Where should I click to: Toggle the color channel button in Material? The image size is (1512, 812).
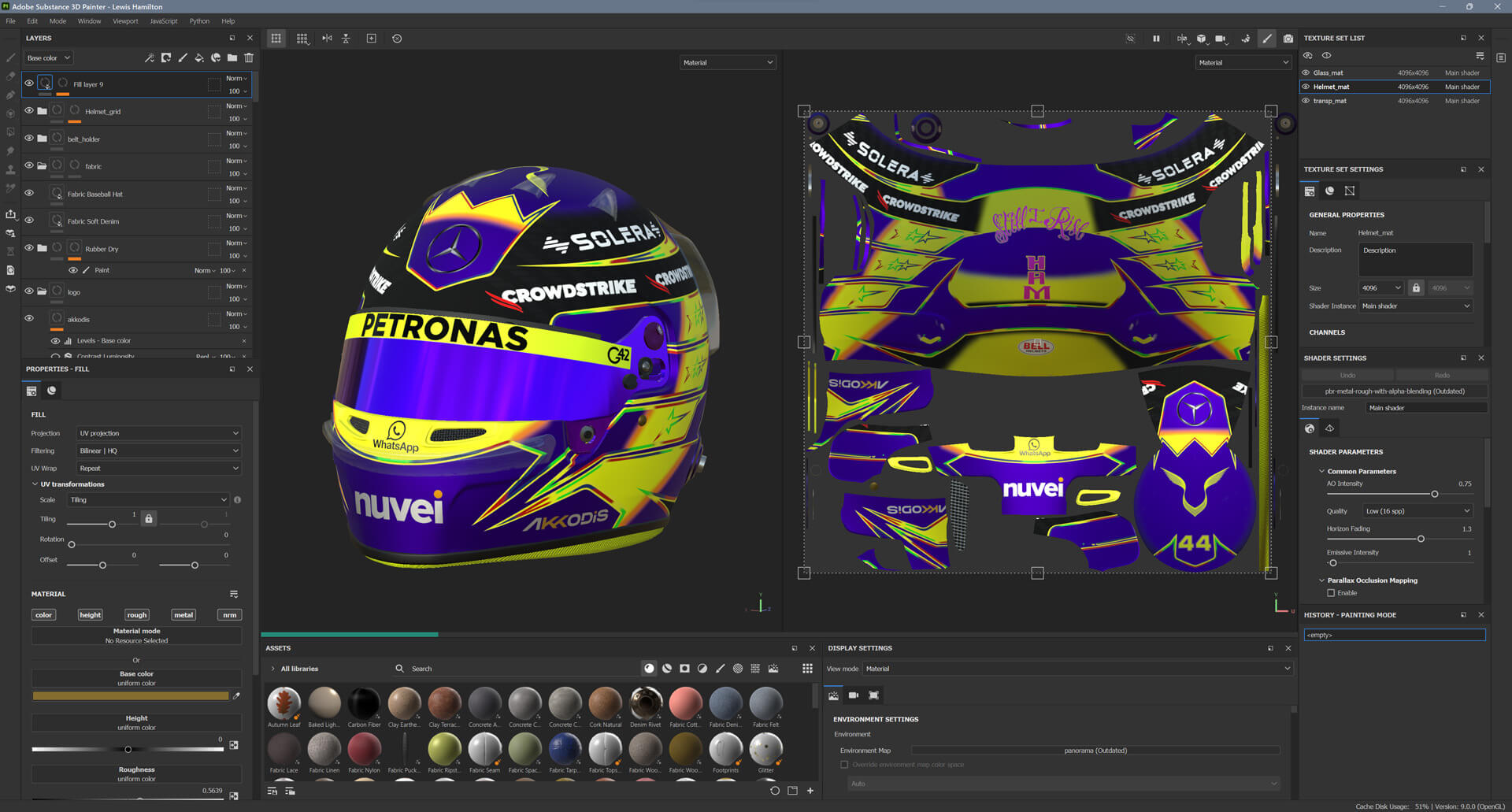point(44,615)
